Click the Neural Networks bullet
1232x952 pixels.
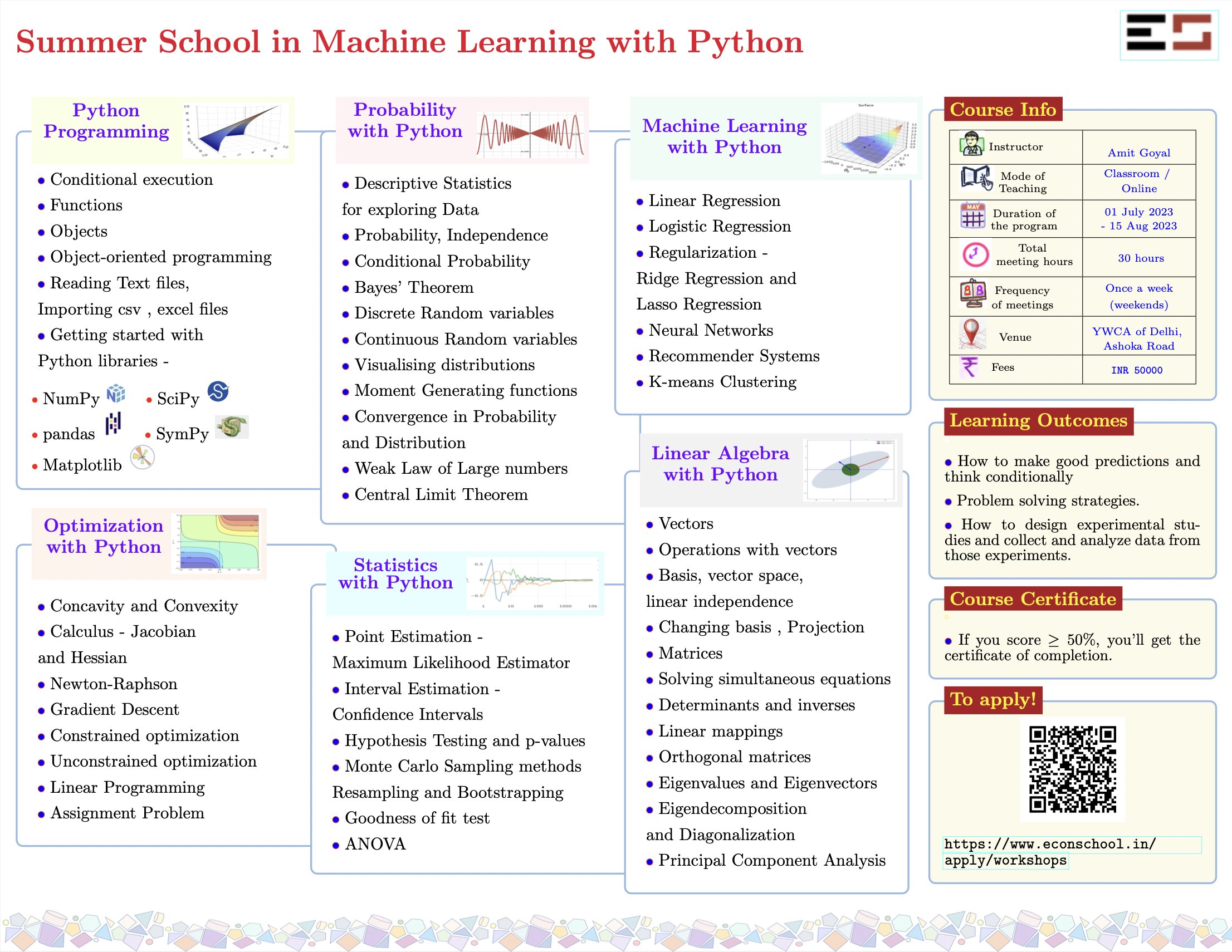705,331
